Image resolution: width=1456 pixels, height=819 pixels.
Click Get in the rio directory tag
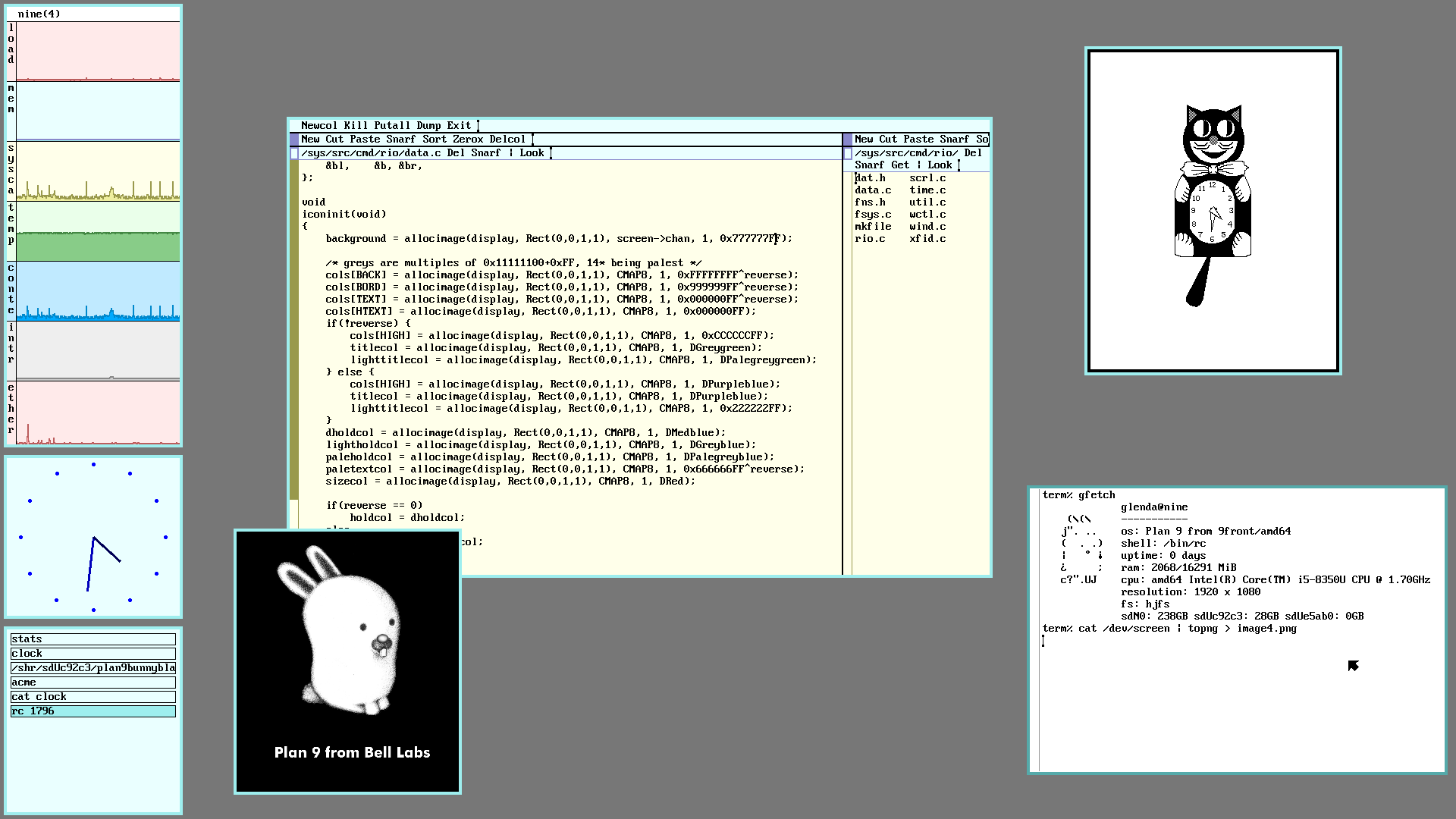899,165
